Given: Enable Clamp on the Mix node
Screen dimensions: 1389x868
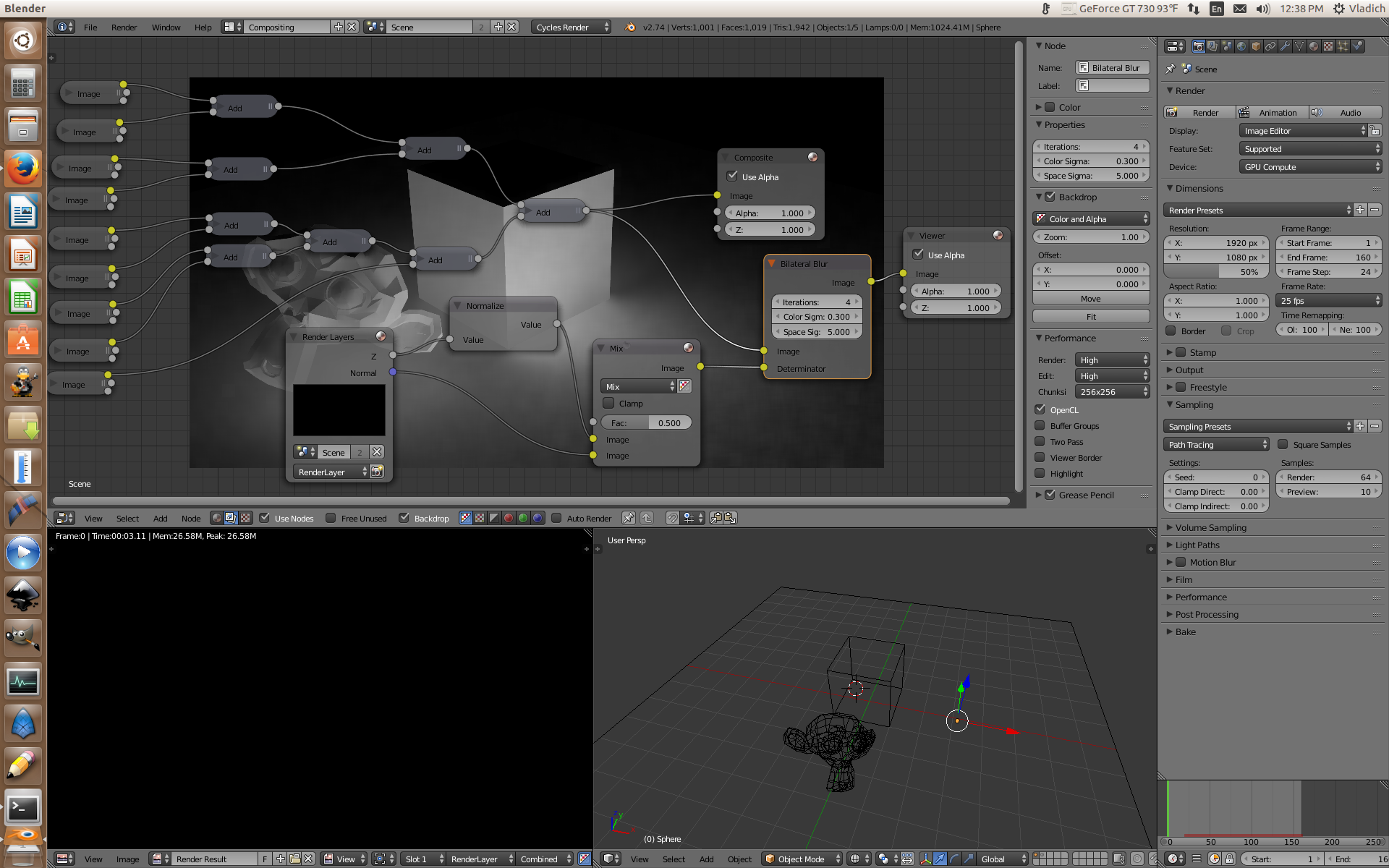Looking at the screenshot, I should [x=608, y=403].
